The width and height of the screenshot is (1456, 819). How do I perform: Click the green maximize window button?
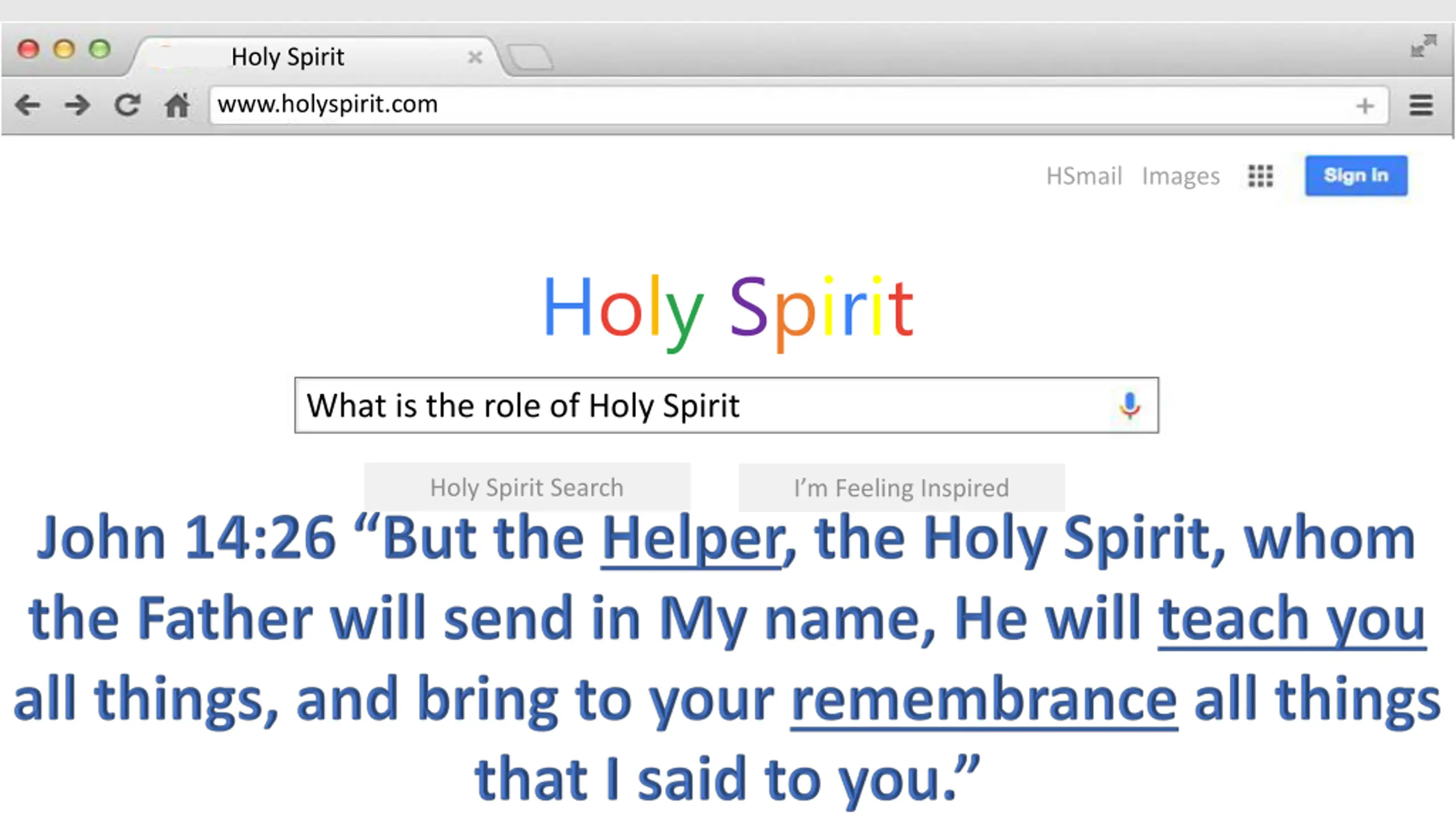click(100, 49)
